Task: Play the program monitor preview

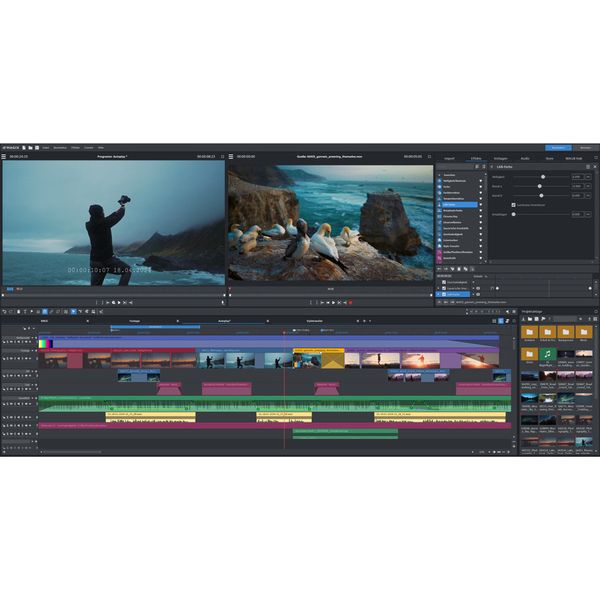Action: [119, 303]
